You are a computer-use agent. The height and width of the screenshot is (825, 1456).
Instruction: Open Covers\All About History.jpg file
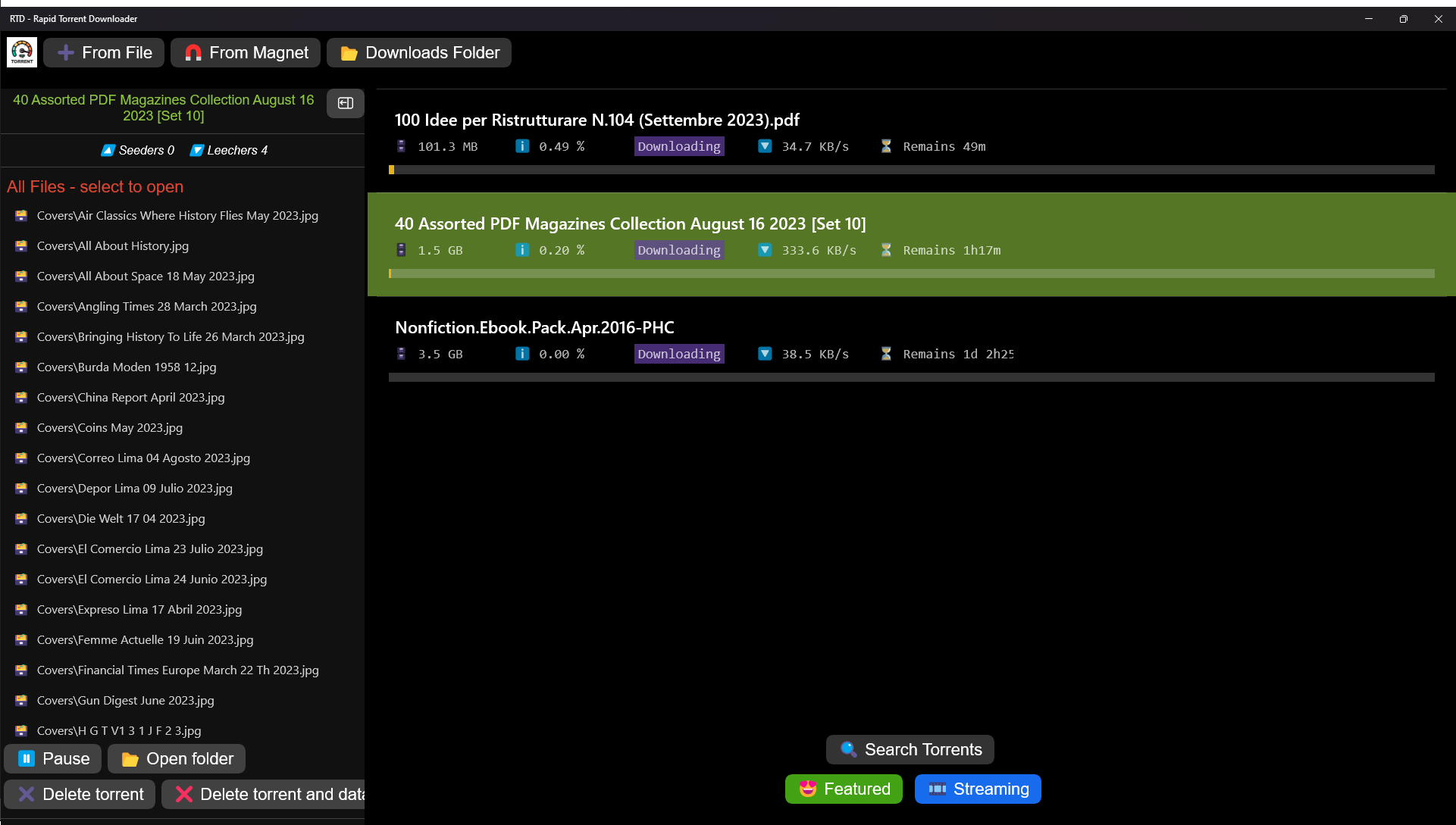pyautogui.click(x=112, y=245)
